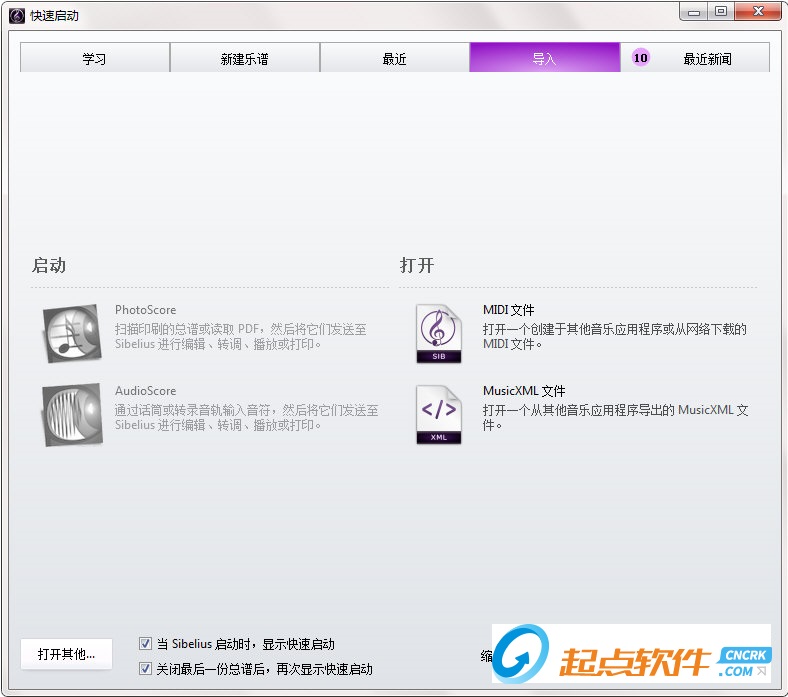Open the 最近新闻 tab

(695, 58)
